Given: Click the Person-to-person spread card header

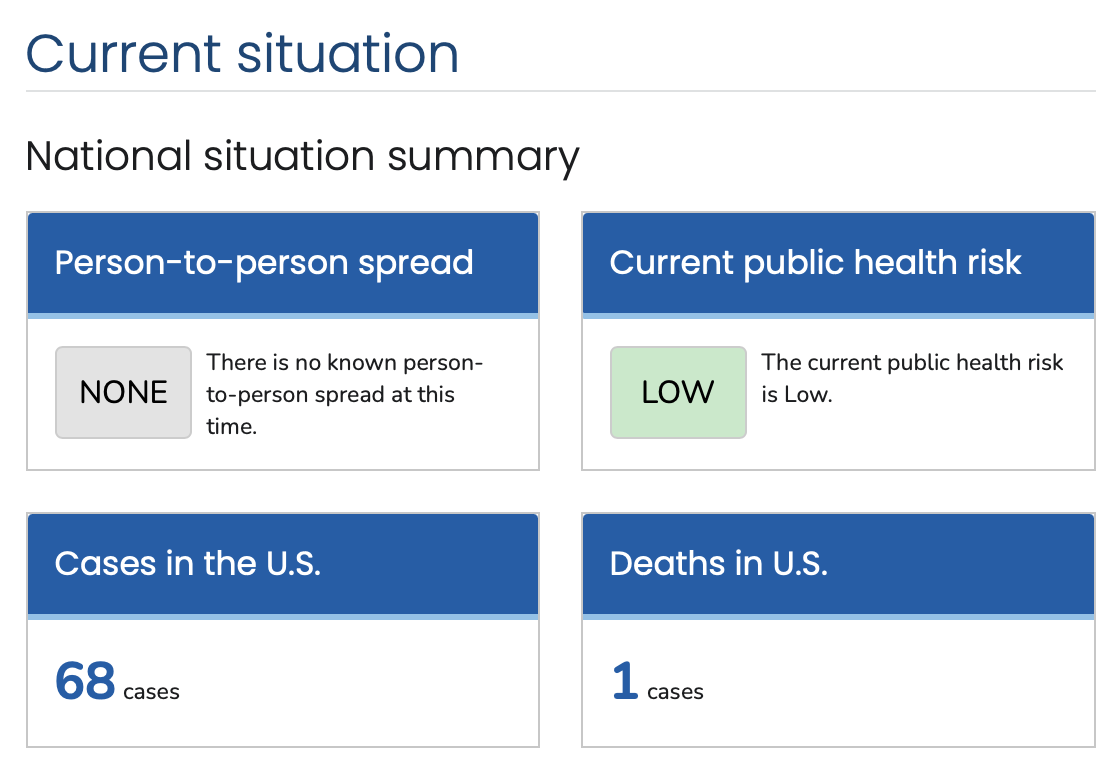Looking at the screenshot, I should [283, 263].
